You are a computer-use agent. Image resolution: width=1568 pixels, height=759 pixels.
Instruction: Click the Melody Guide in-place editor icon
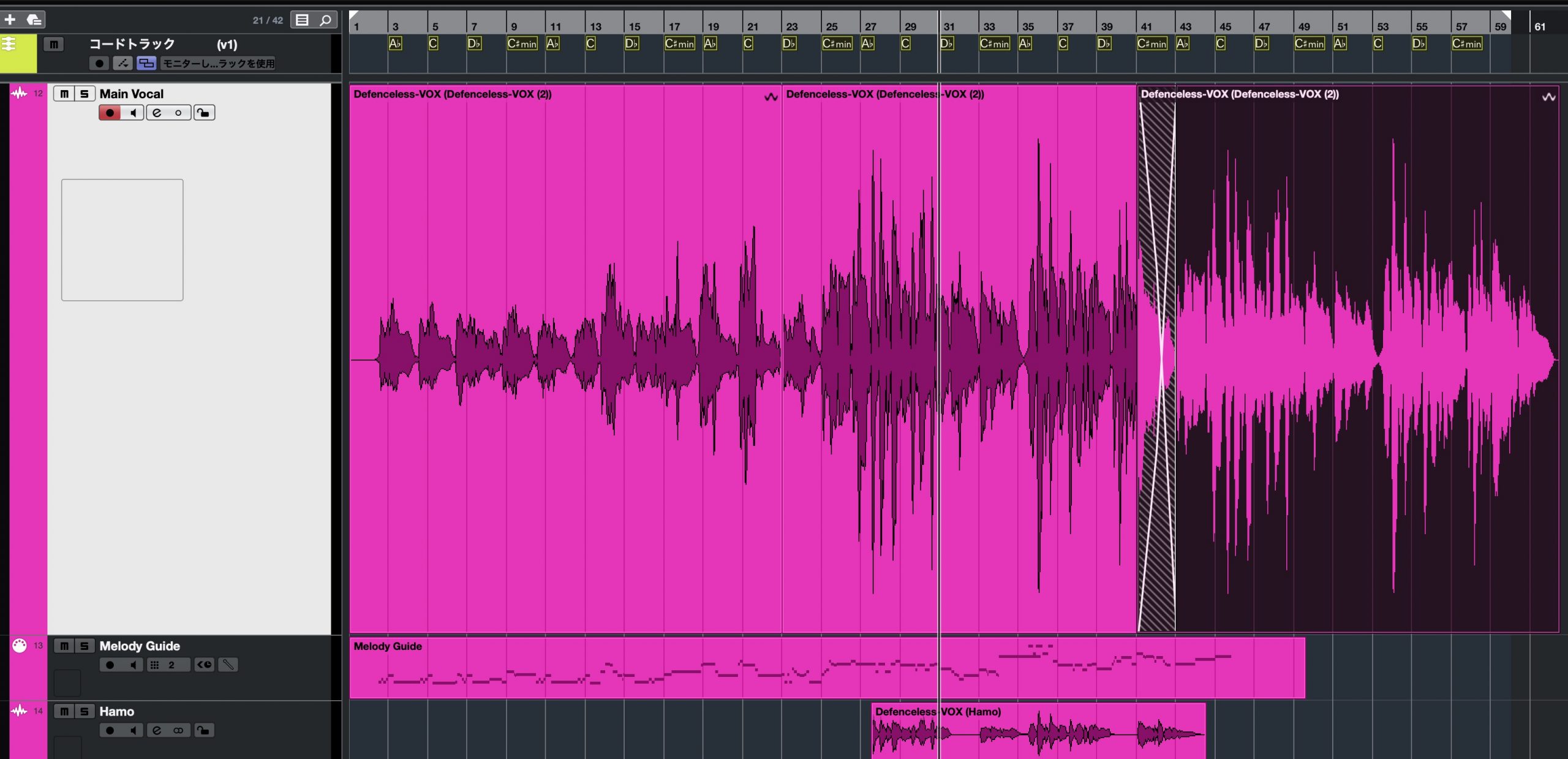228,665
